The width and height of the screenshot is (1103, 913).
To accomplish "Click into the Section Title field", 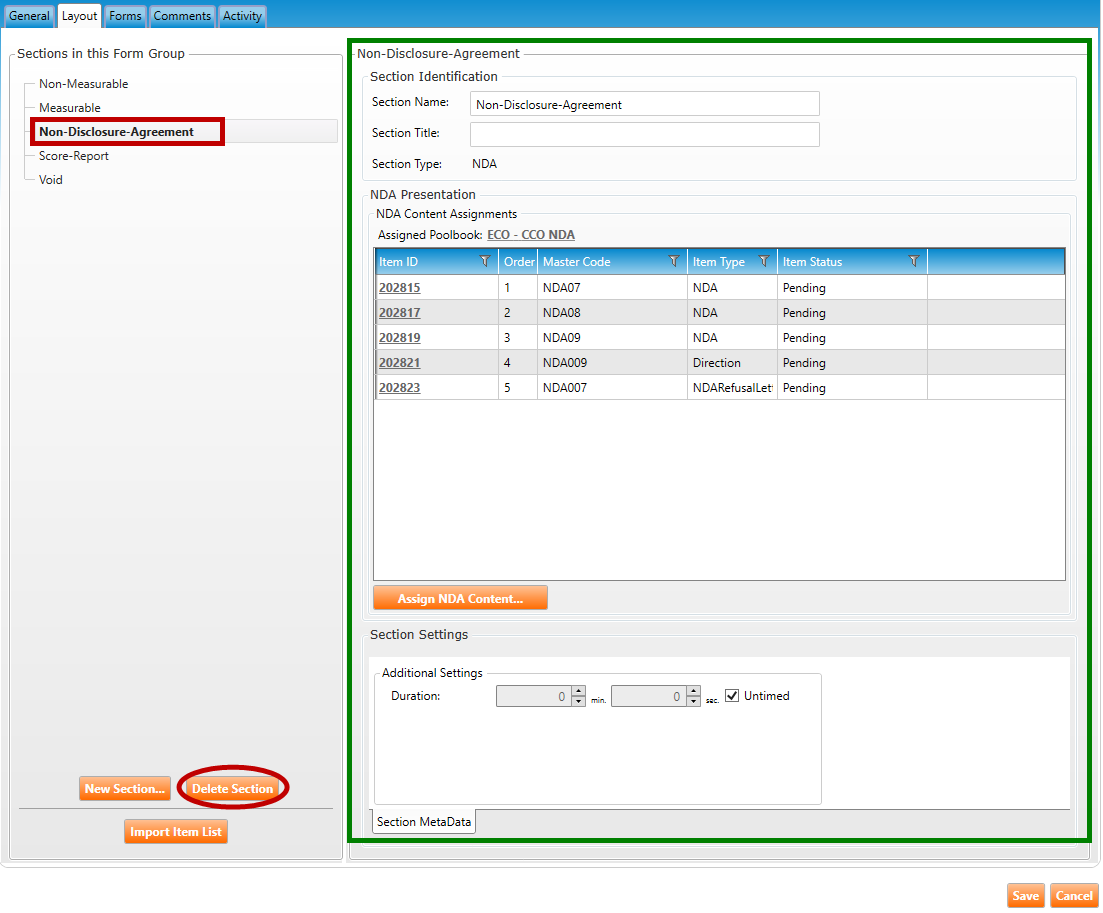I will [644, 134].
